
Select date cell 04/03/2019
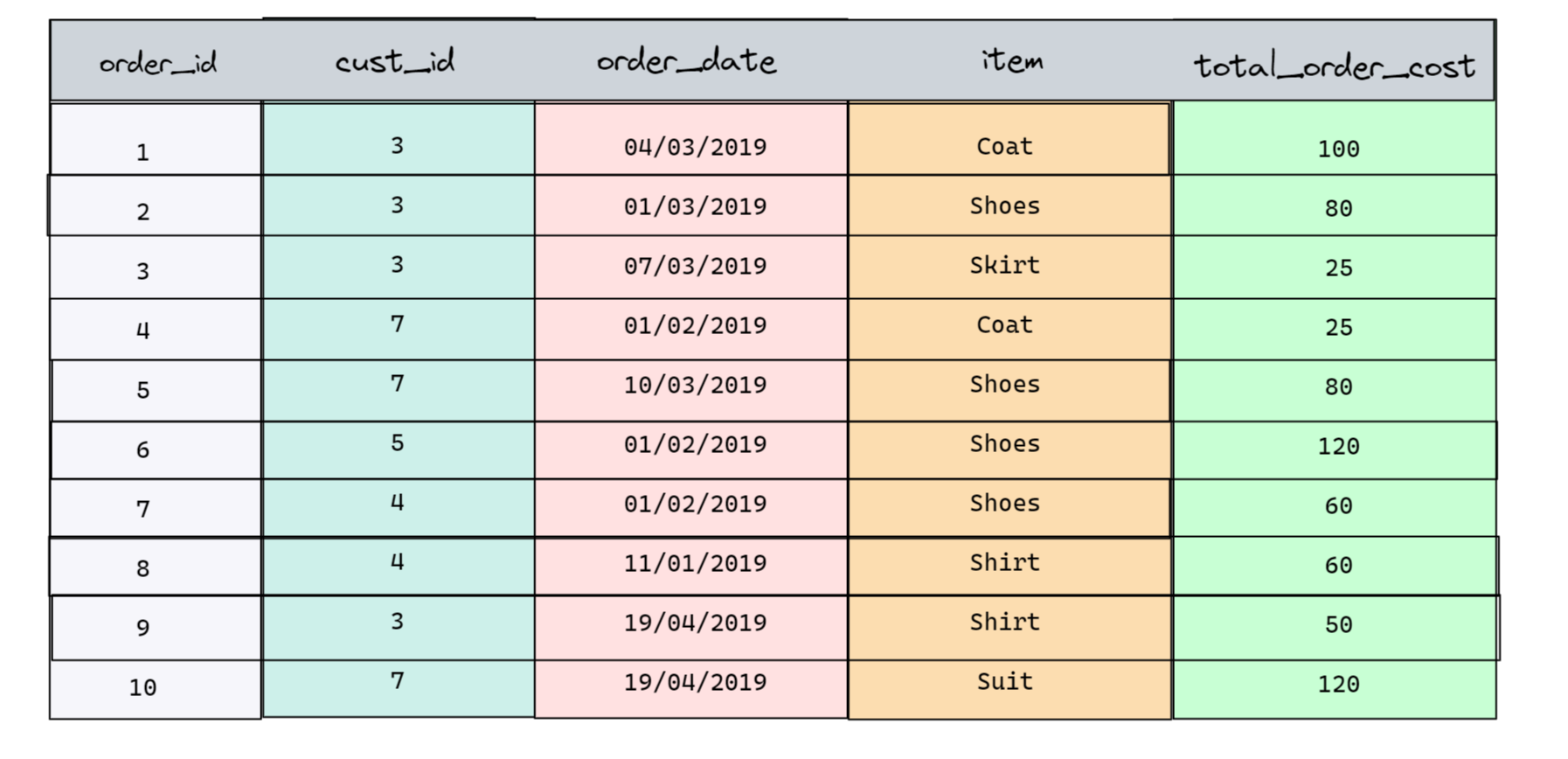pyautogui.click(x=690, y=138)
